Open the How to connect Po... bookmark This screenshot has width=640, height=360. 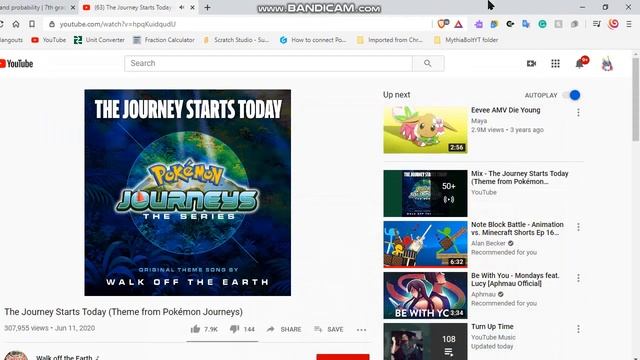[x=313, y=40]
